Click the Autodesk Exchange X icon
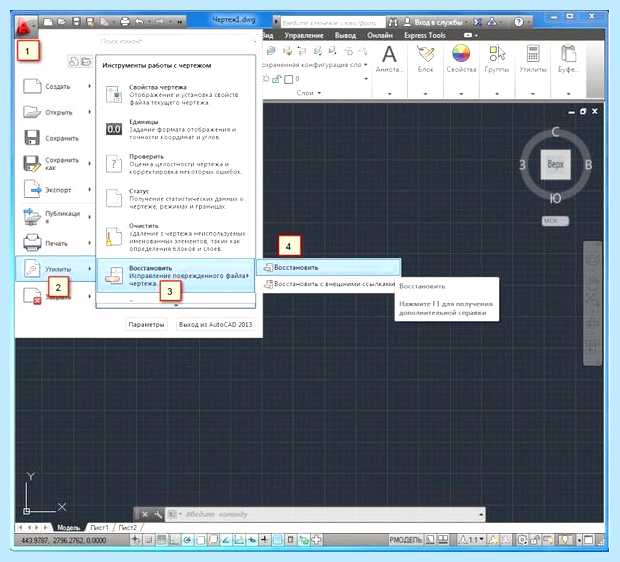 (x=477, y=22)
